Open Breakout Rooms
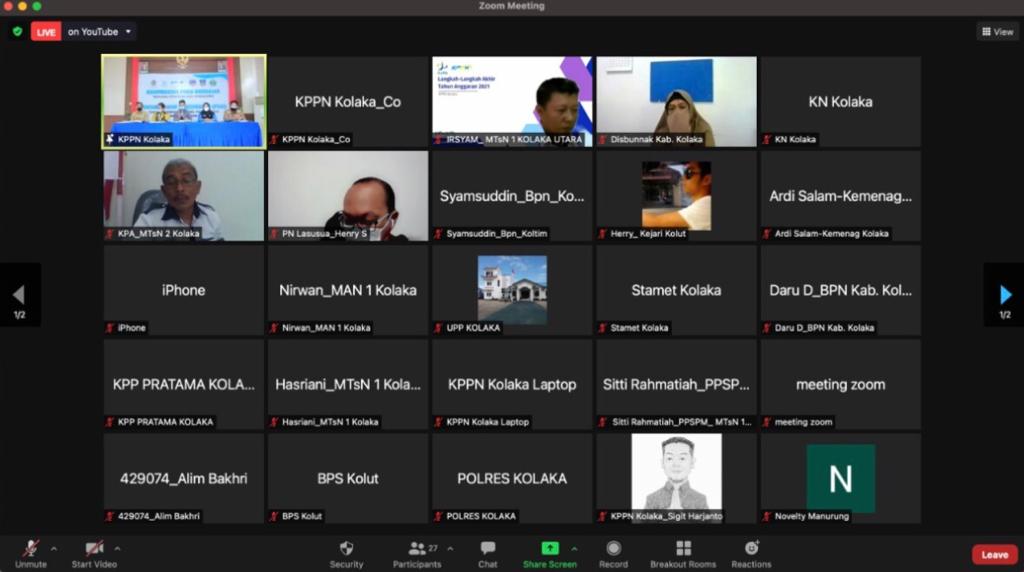 click(683, 549)
